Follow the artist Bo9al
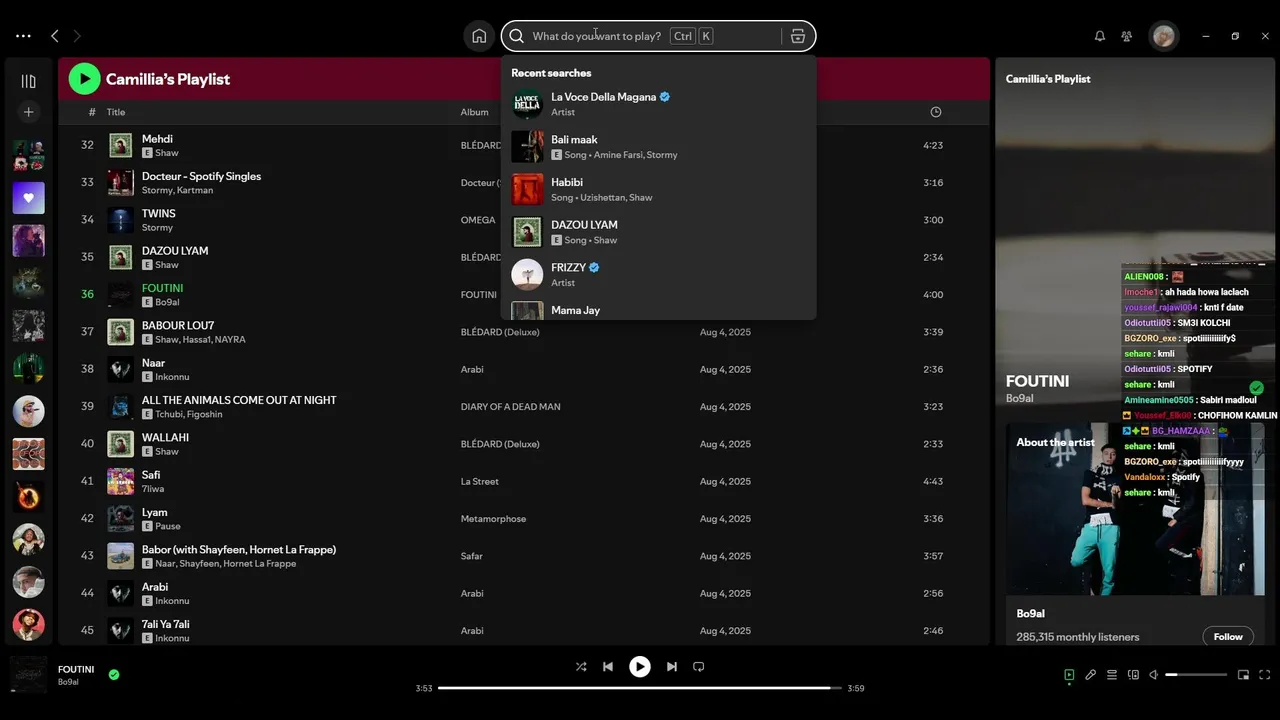 tap(1228, 636)
